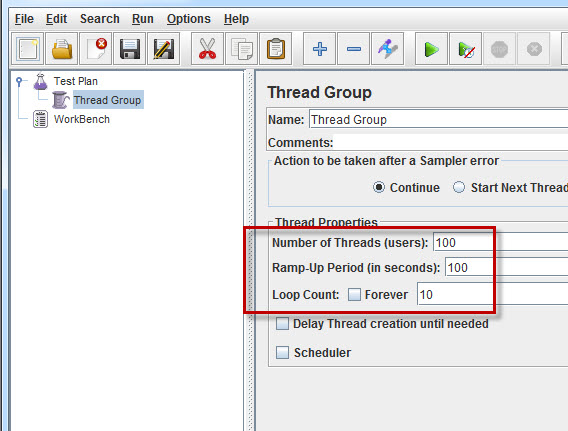Click the Toggle tree wand icon
The height and width of the screenshot is (431, 568).
point(388,49)
